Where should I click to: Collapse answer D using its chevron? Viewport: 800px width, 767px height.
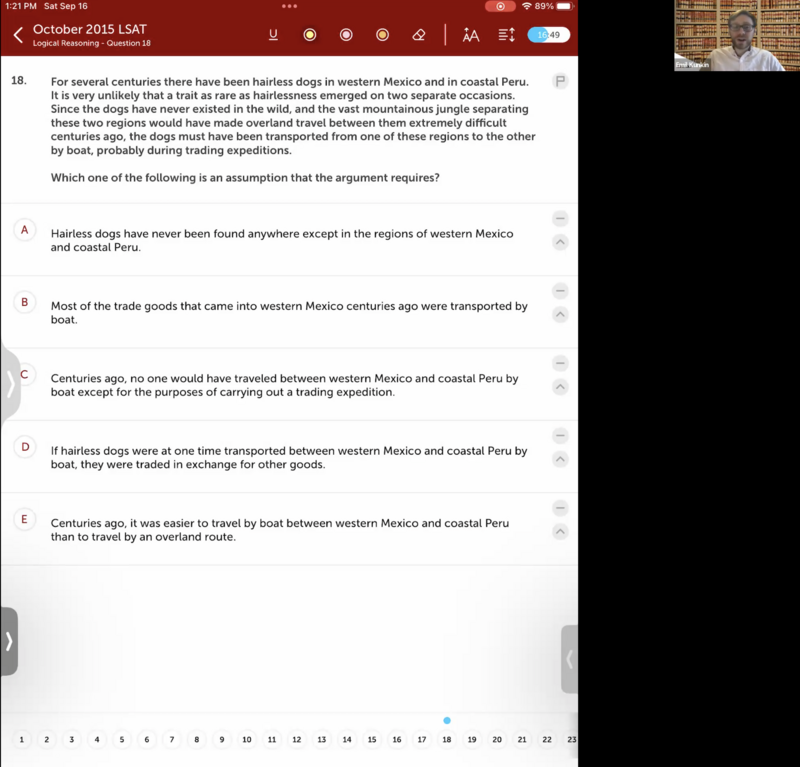click(x=560, y=459)
